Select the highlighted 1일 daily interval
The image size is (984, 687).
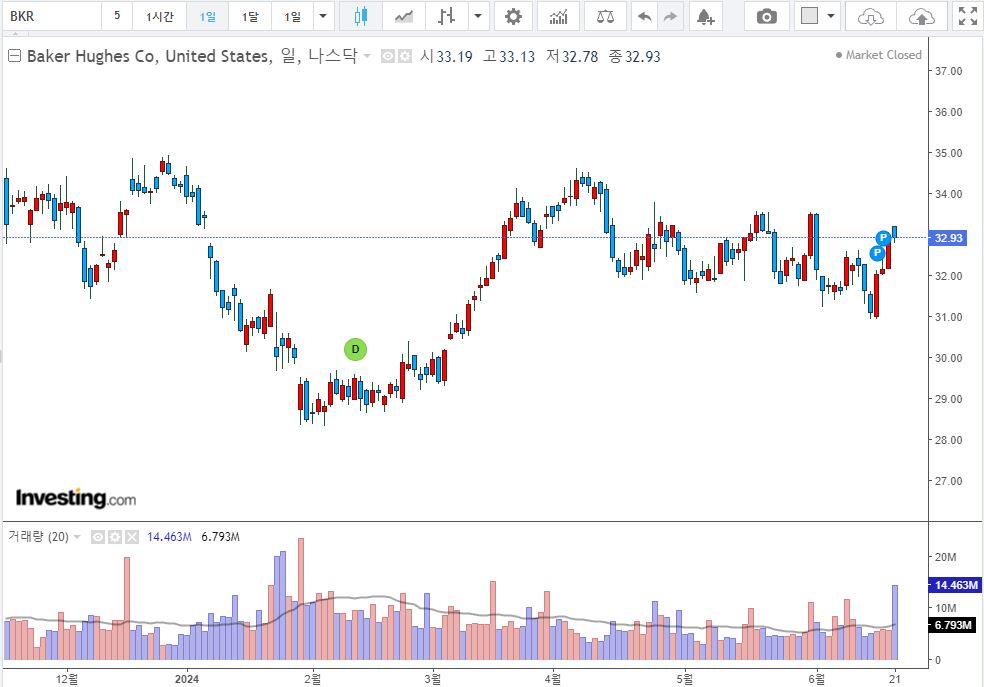(208, 16)
